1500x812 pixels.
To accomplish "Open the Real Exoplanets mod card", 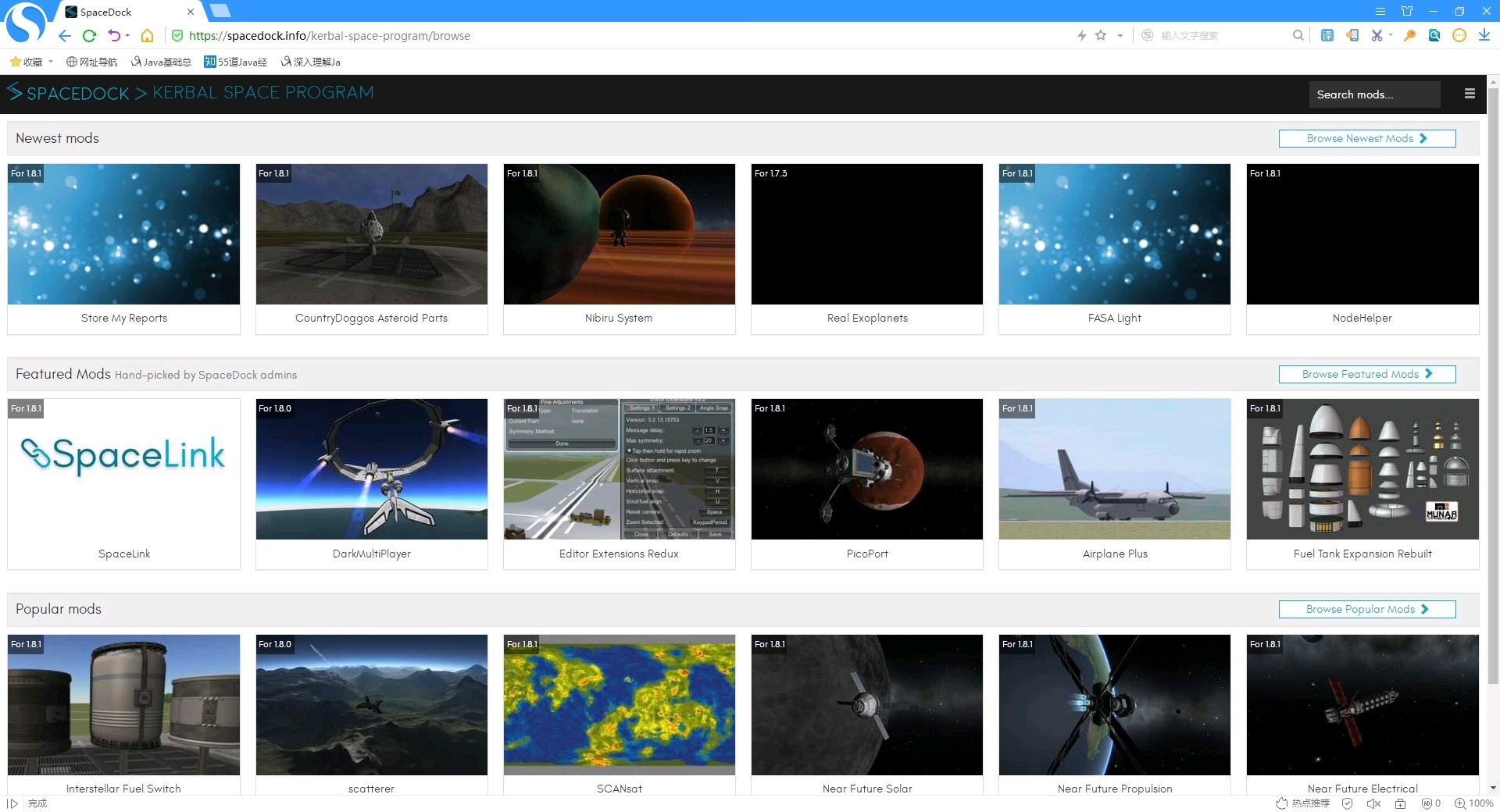I will click(x=867, y=249).
